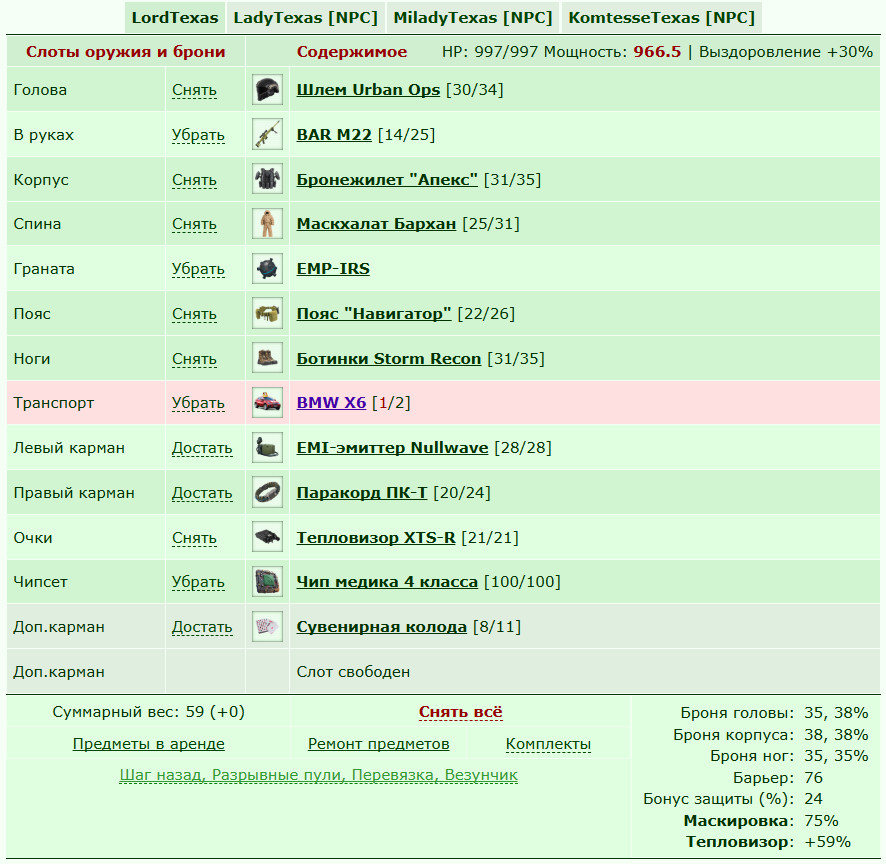Switch to the LadyTexas [NPC] tab
The image size is (886, 864).
tap(305, 18)
